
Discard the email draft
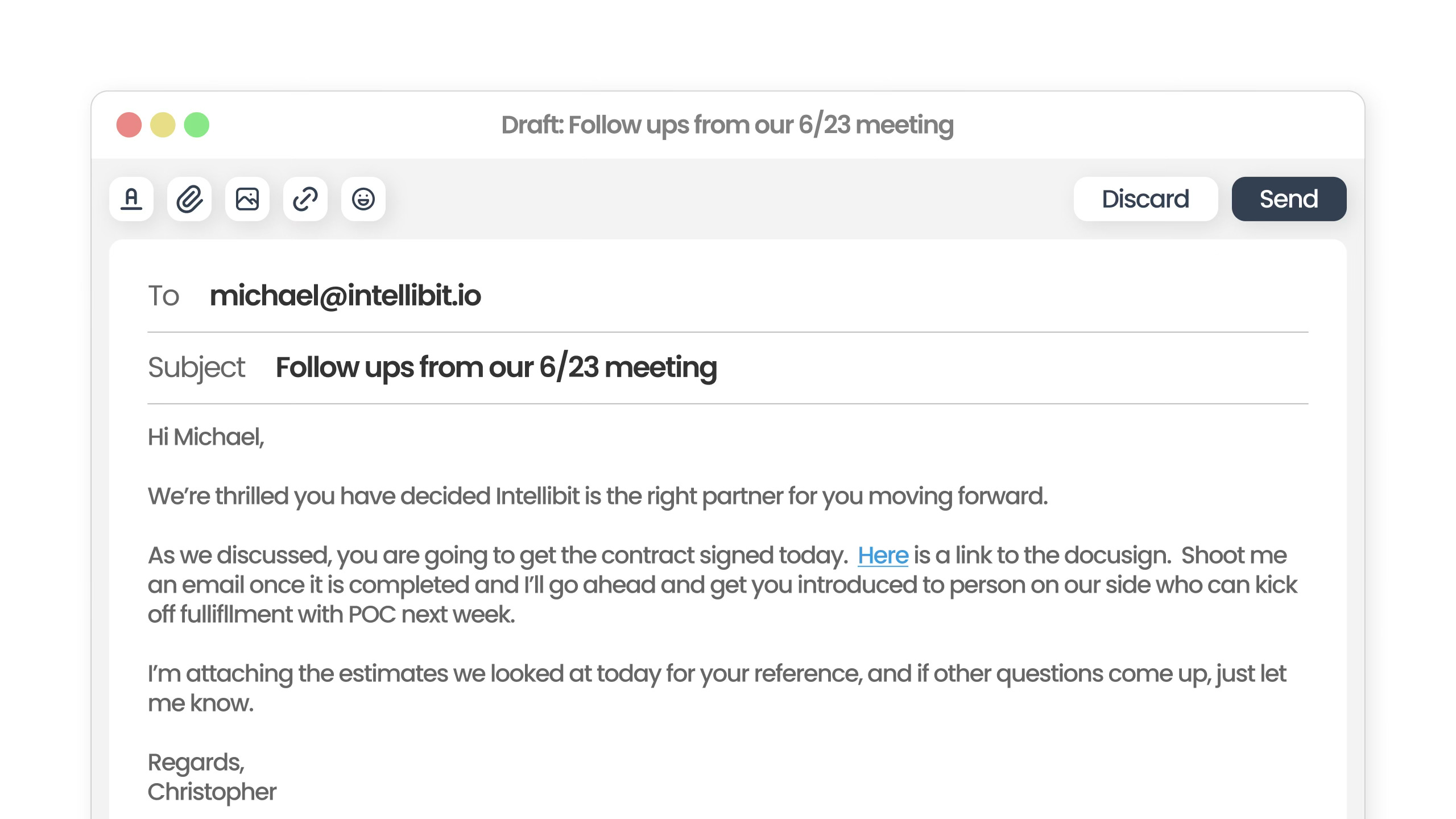pyautogui.click(x=1145, y=199)
